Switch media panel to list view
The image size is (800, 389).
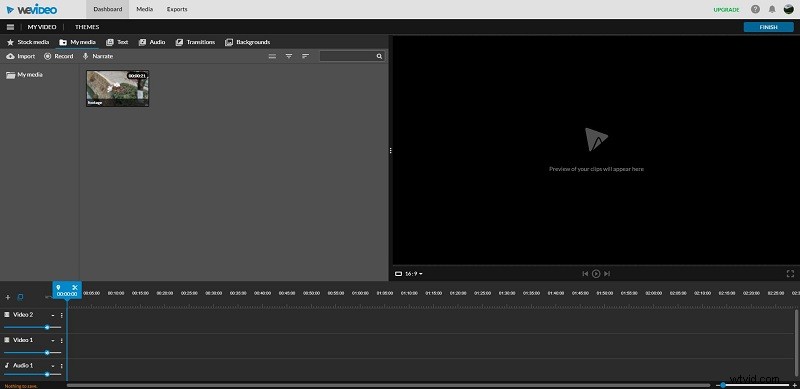tap(272, 56)
